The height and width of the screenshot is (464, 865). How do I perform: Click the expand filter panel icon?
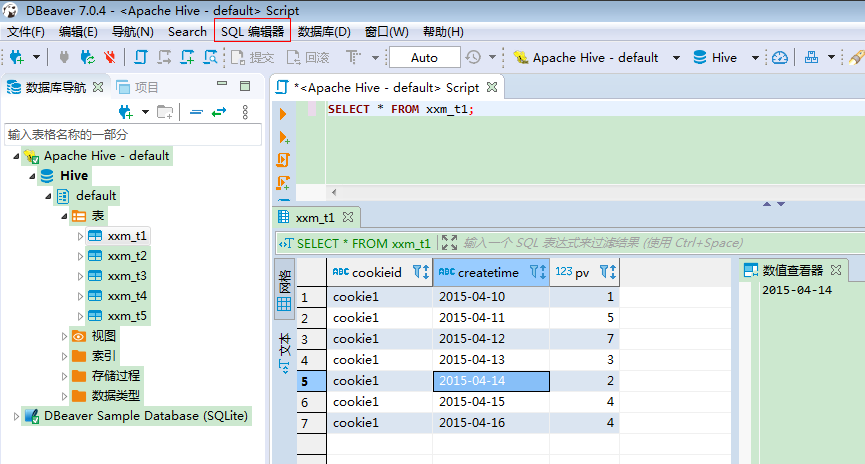click(x=450, y=243)
